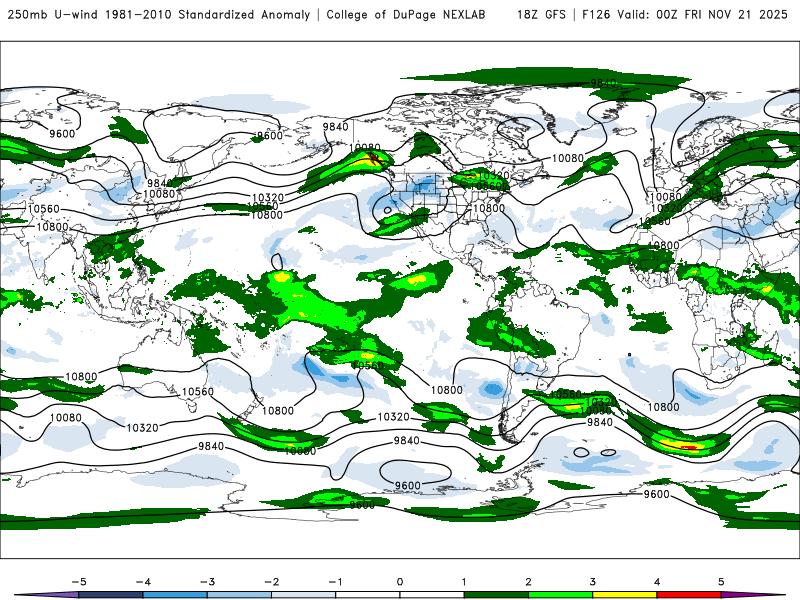Click the '18Z GFS' model run label
The image size is (800, 600).
(x=541, y=14)
